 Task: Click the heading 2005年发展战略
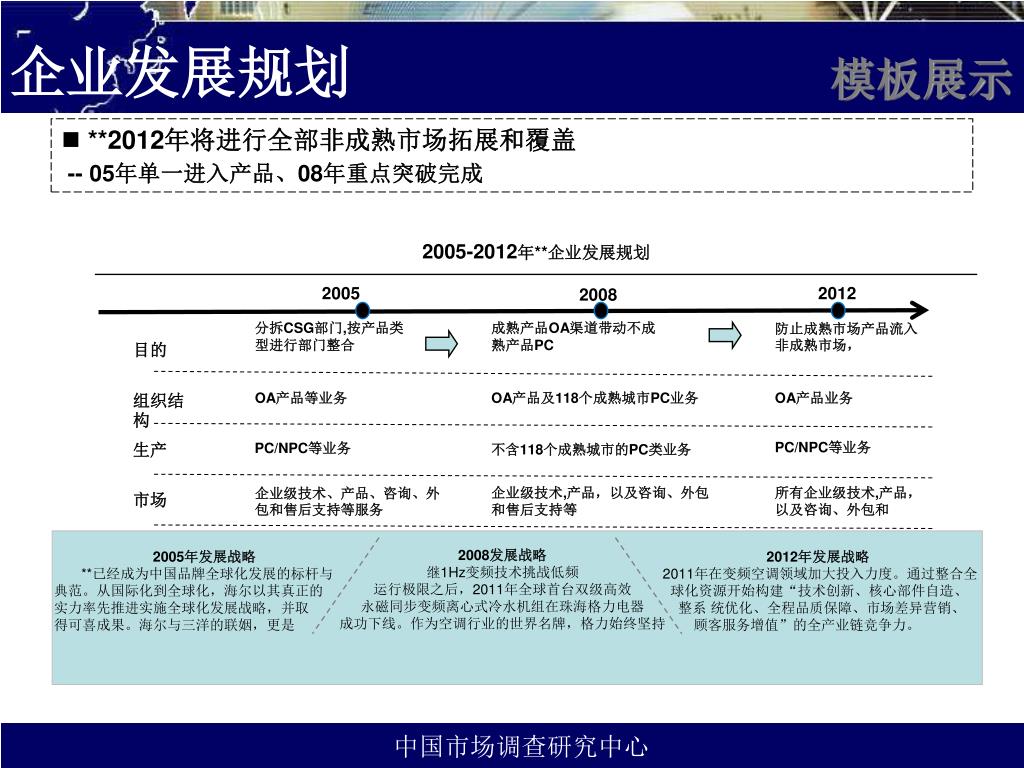204,556
